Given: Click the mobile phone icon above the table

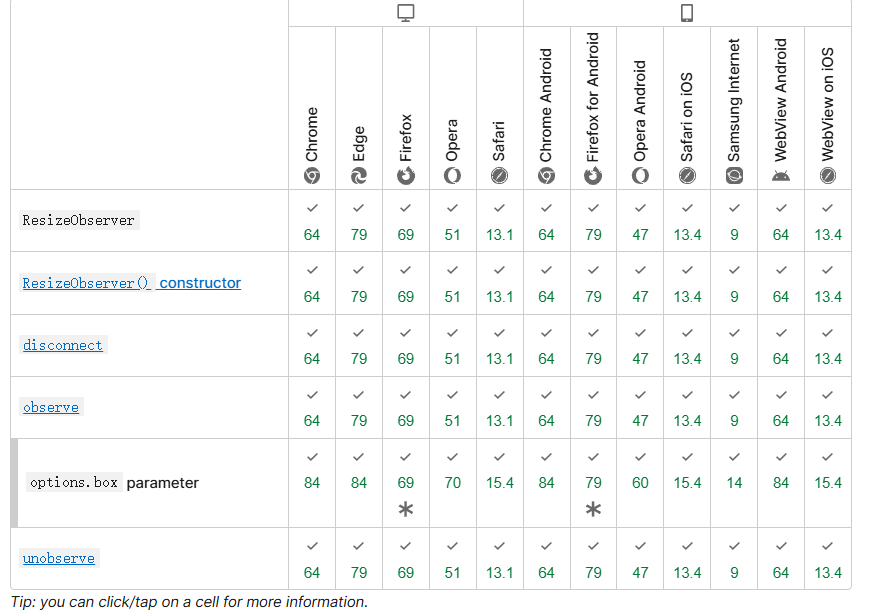Looking at the screenshot, I should point(687,13).
